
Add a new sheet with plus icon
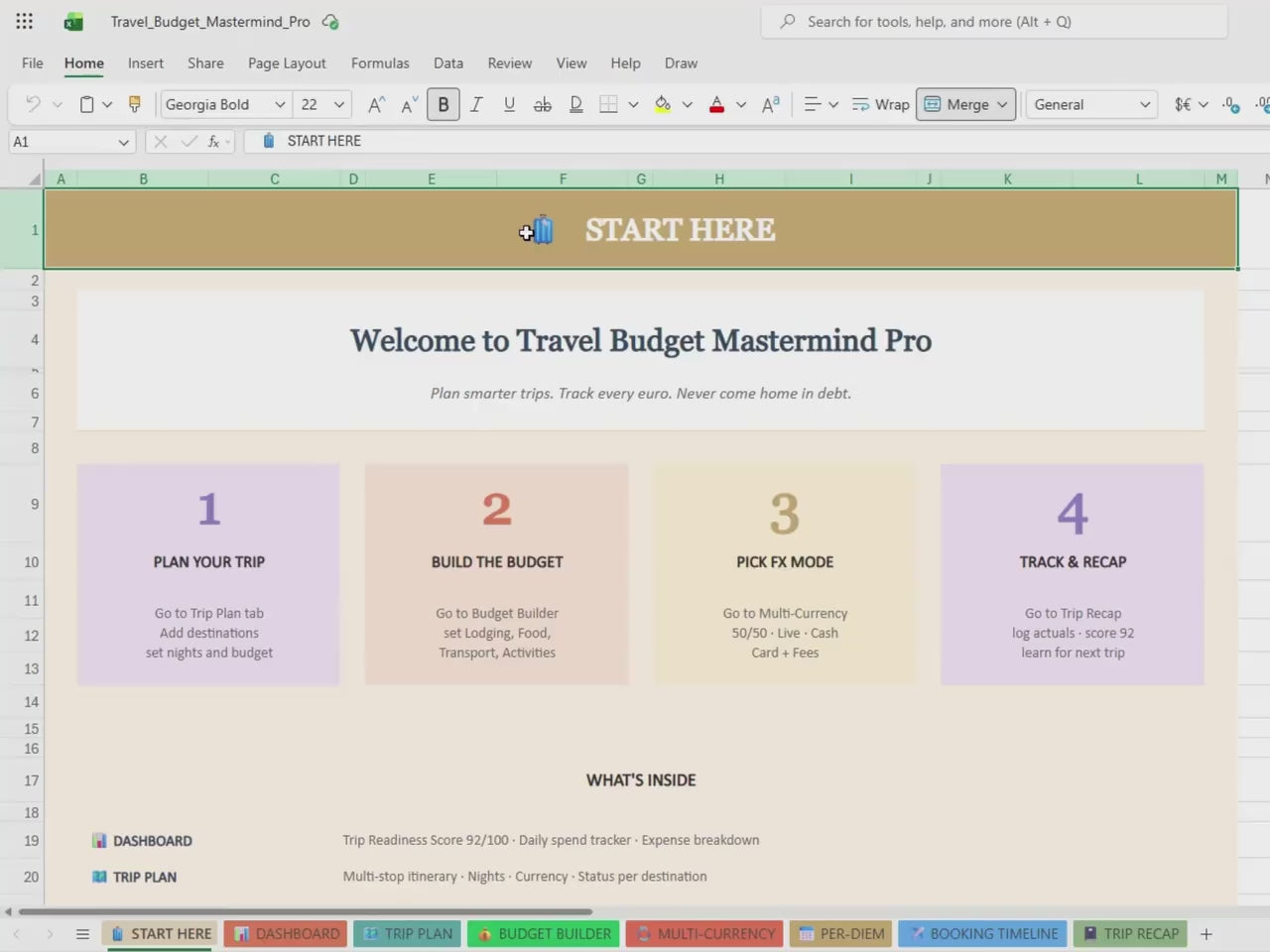1206,934
